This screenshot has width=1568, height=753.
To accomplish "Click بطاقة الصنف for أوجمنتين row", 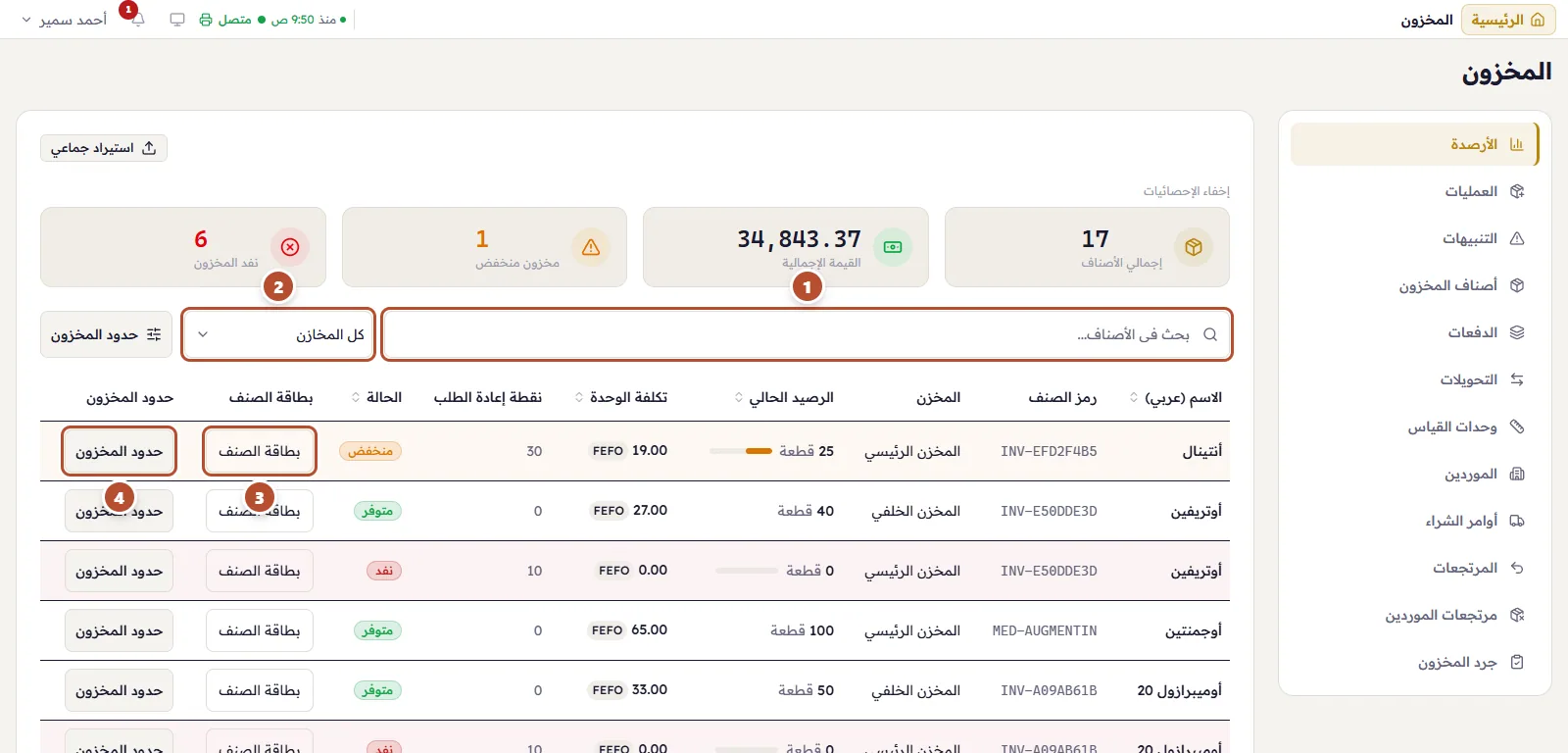I will pyautogui.click(x=260, y=630).
